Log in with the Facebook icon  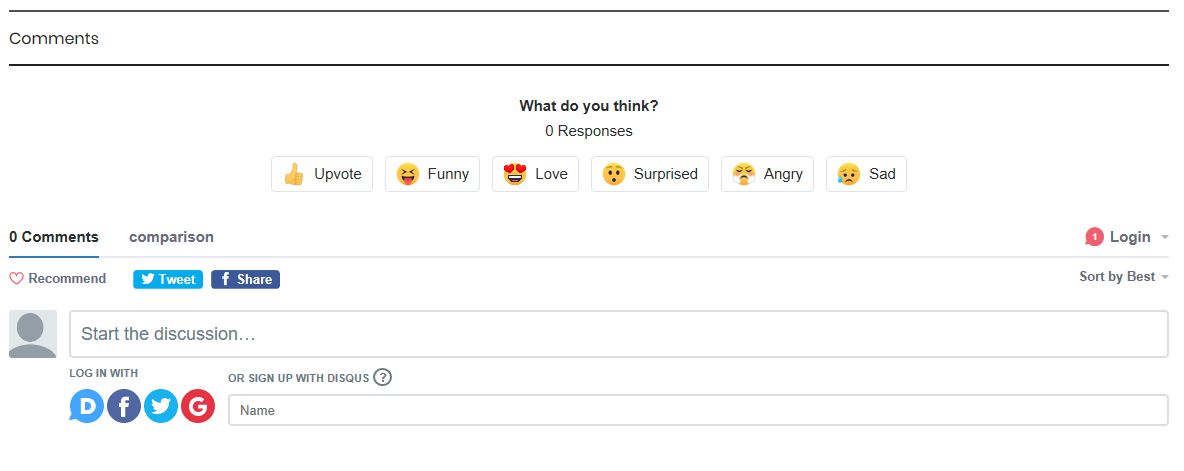124,406
